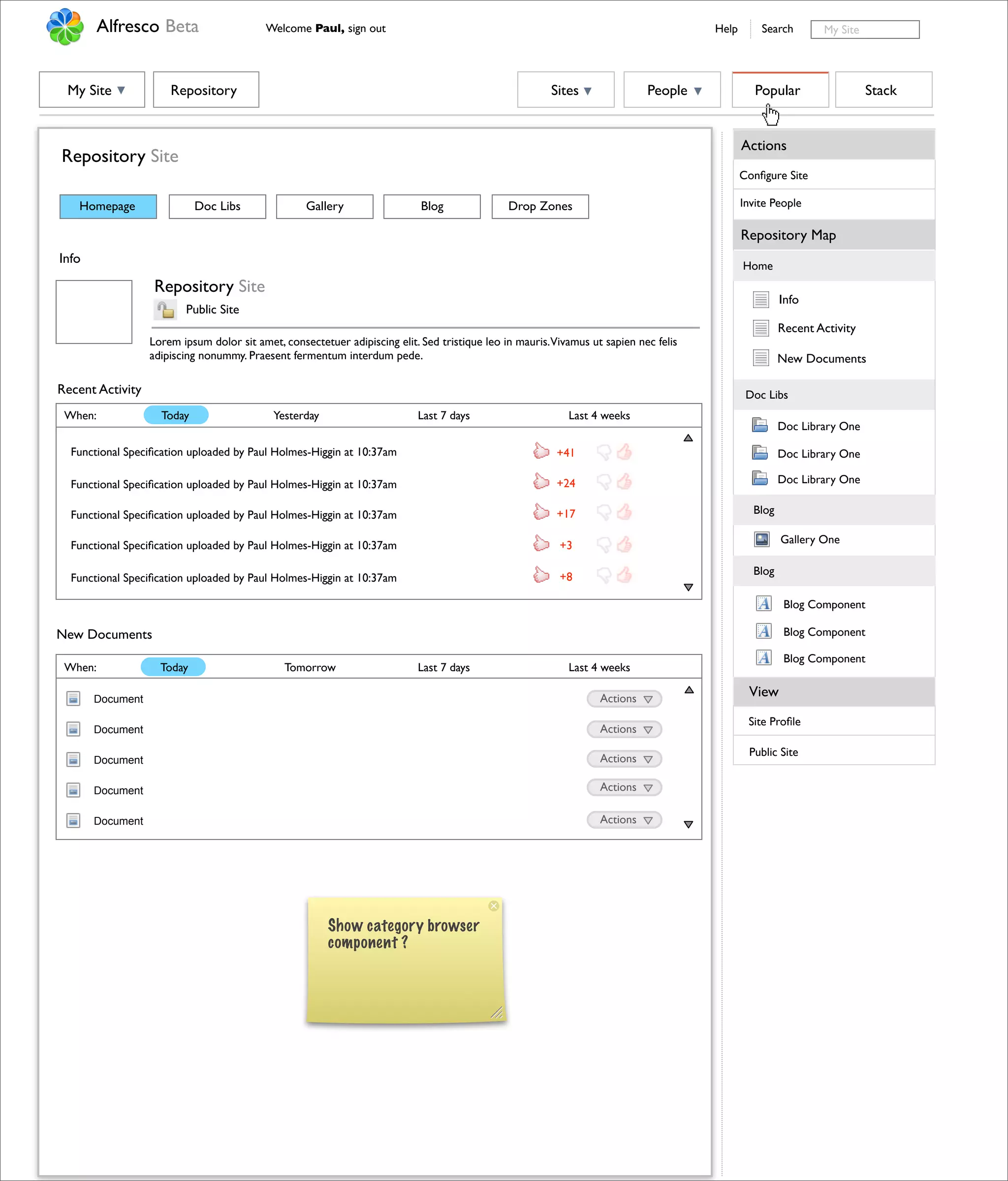Screen dimensions: 1008x1181
Task: Click Doc Libs heading in Repository Map
Action: pyautogui.click(x=834, y=395)
